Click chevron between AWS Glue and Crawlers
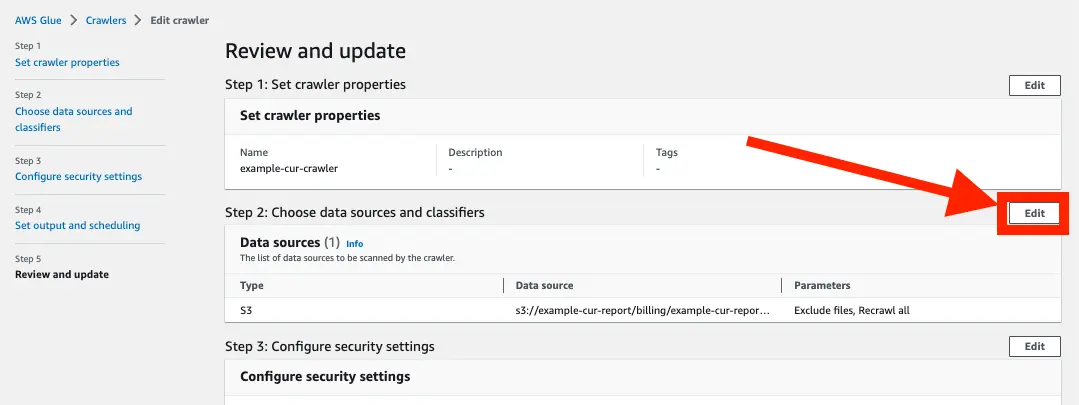The image size is (1079, 405). pos(73,20)
